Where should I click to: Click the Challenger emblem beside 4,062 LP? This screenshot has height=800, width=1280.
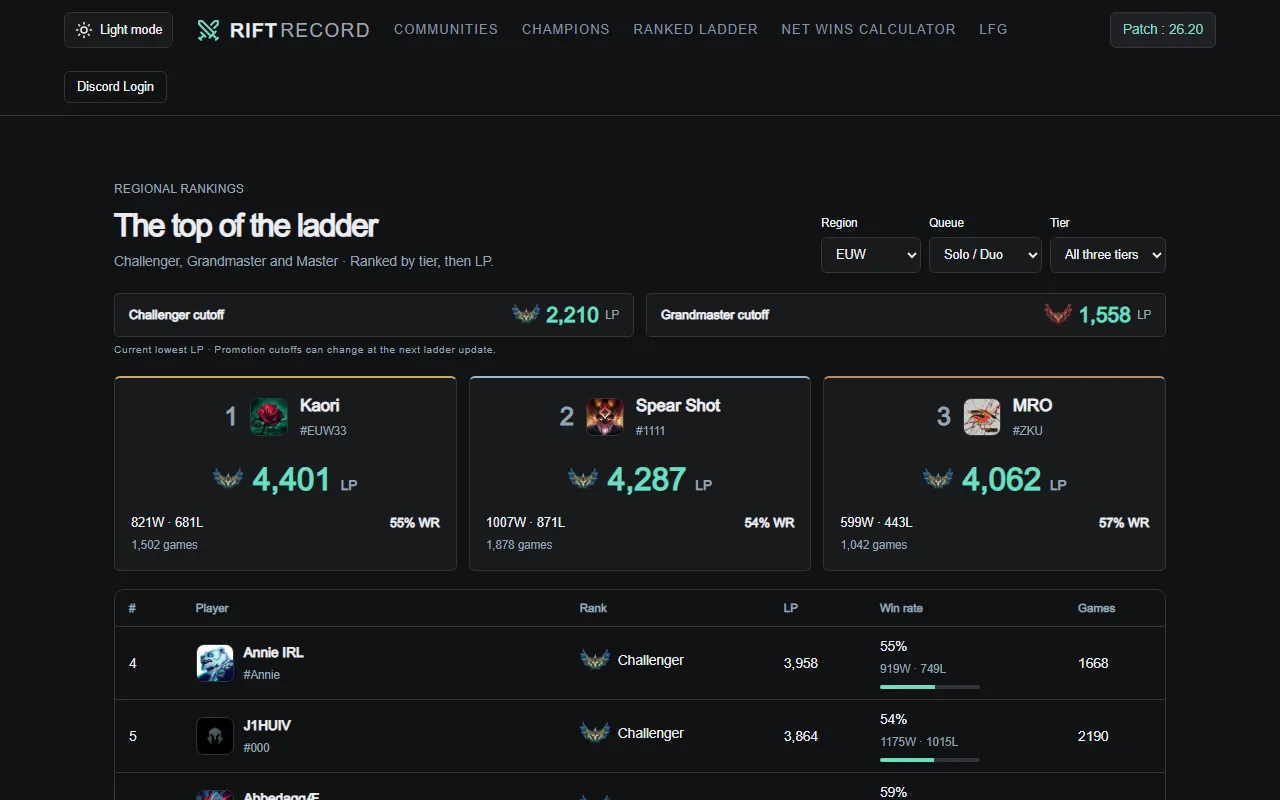(x=938, y=479)
